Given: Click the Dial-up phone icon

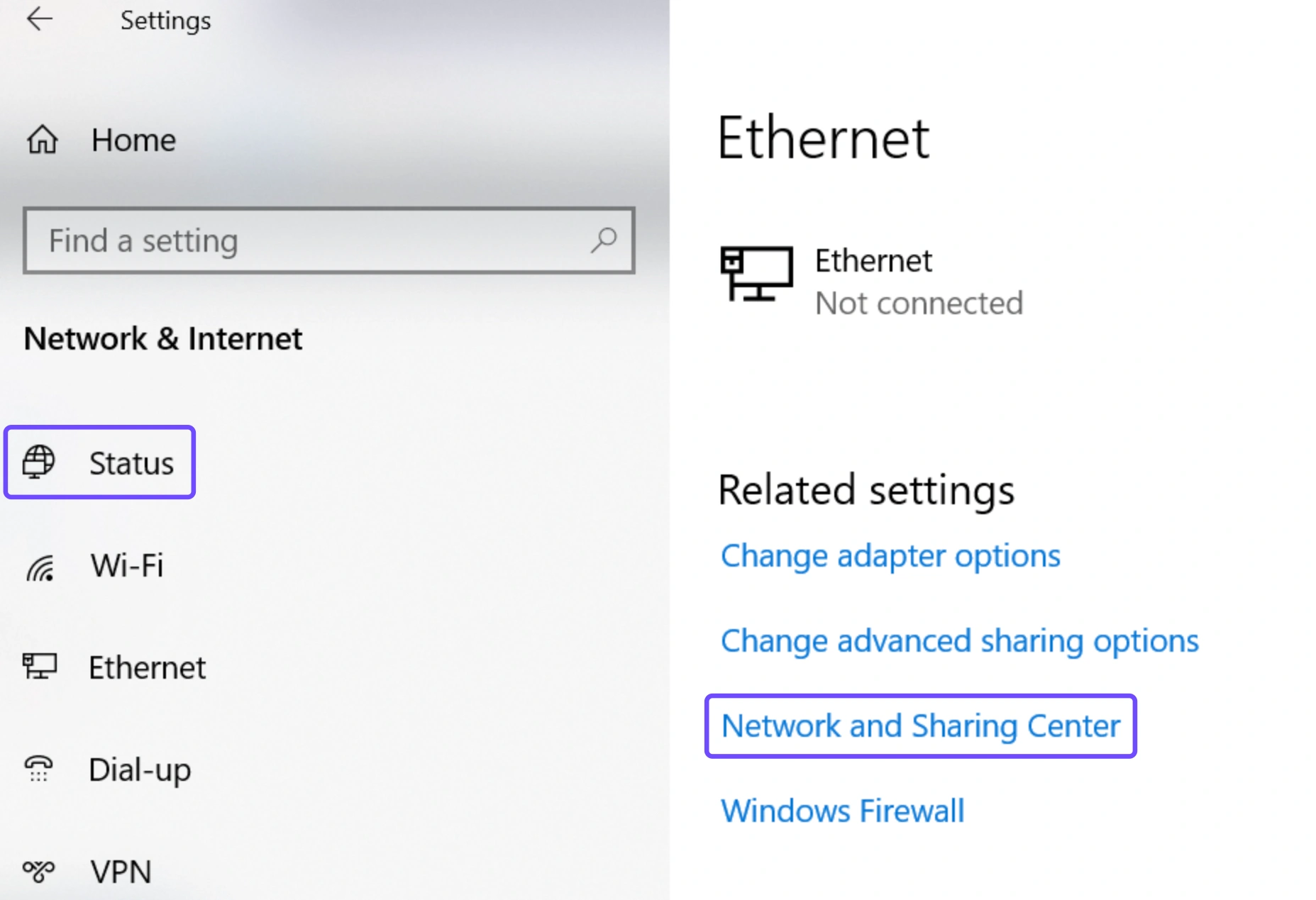Looking at the screenshot, I should click(39, 769).
